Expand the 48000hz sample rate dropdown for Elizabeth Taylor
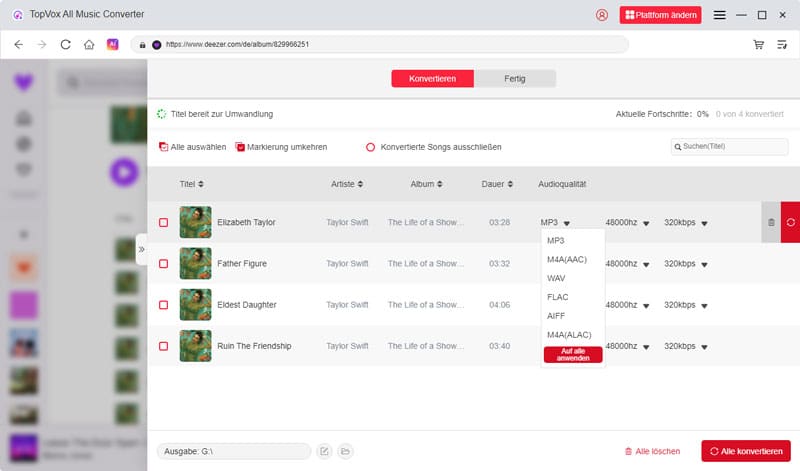Viewport: 800px width, 471px height. tap(646, 223)
